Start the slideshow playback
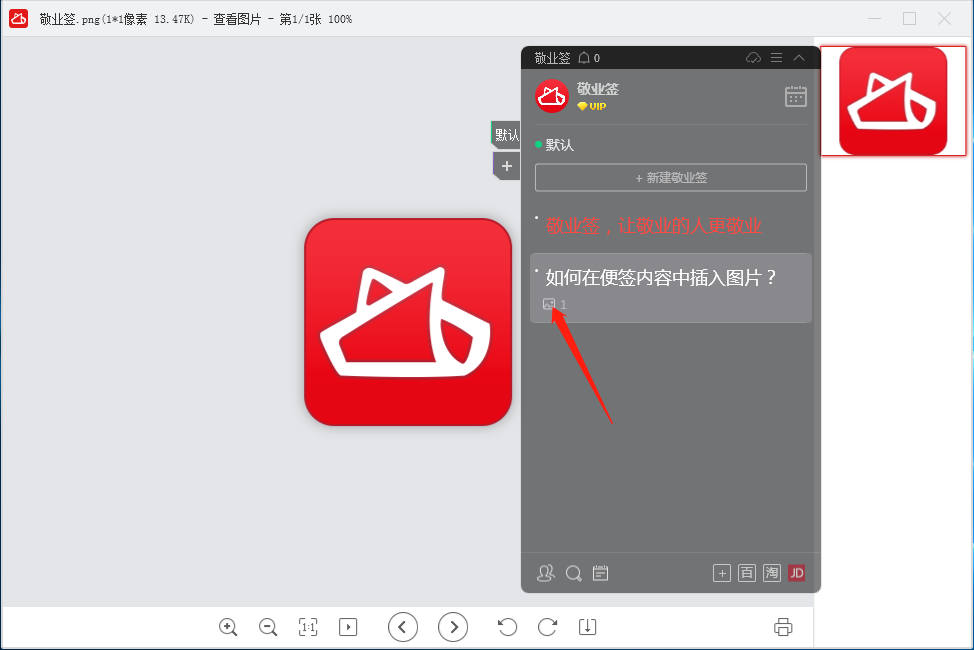Image resolution: width=974 pixels, height=650 pixels. [348, 627]
